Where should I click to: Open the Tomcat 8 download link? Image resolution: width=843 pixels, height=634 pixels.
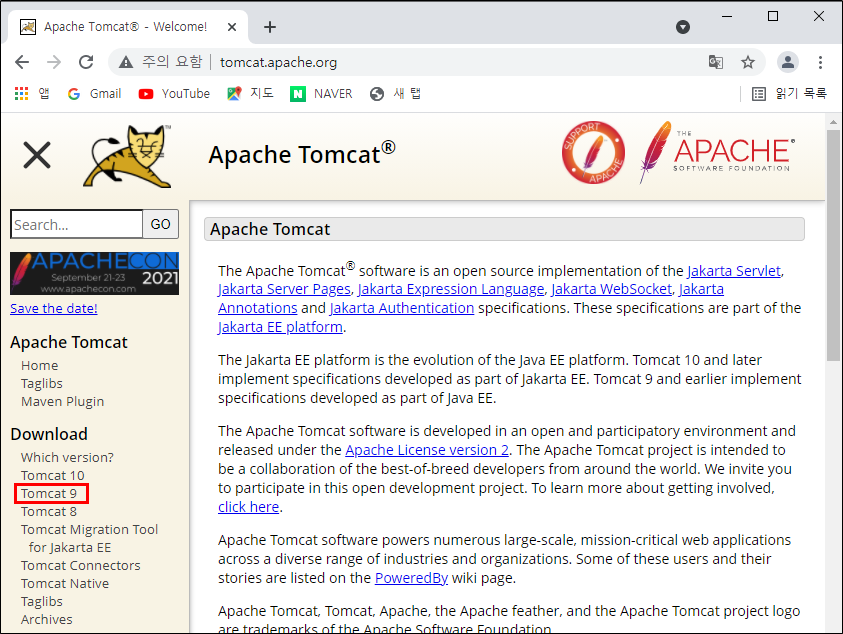[x=49, y=511]
